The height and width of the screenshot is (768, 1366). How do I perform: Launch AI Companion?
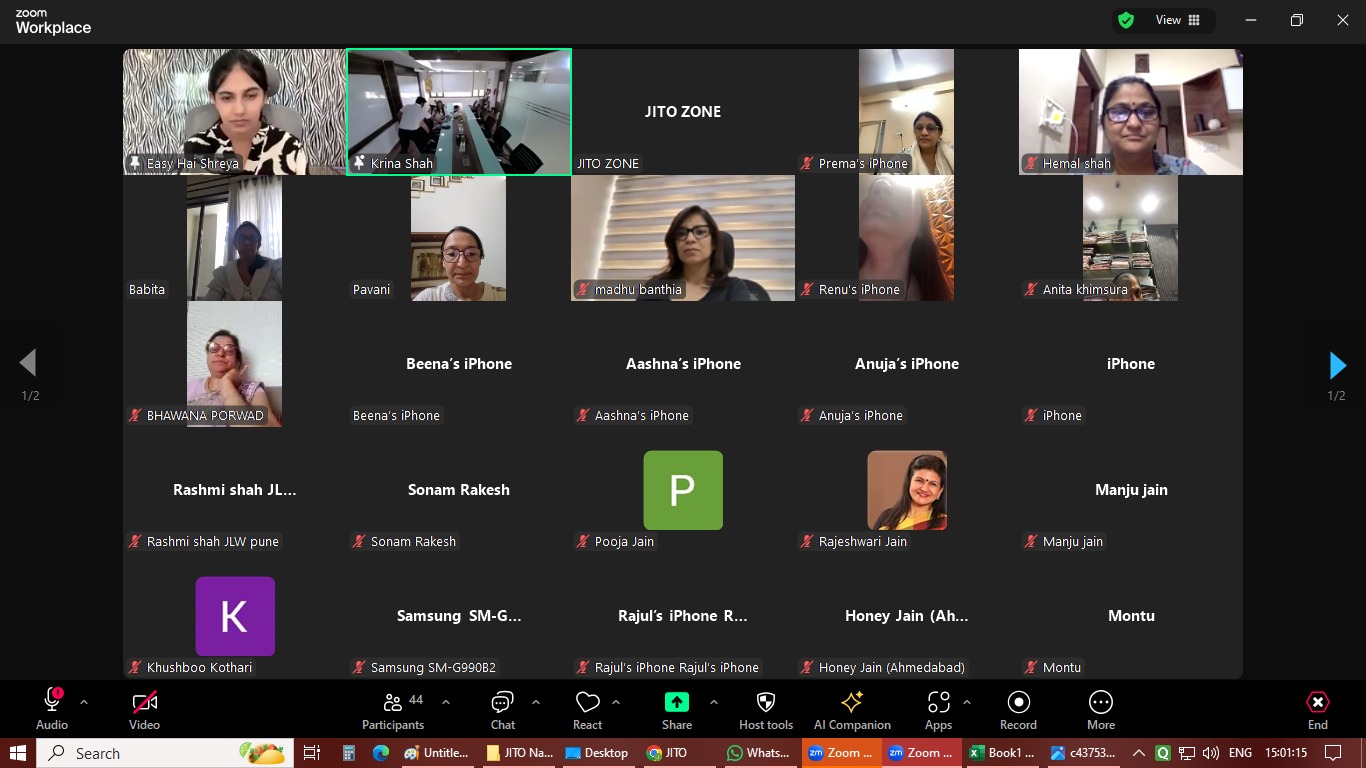pyautogui.click(x=852, y=710)
